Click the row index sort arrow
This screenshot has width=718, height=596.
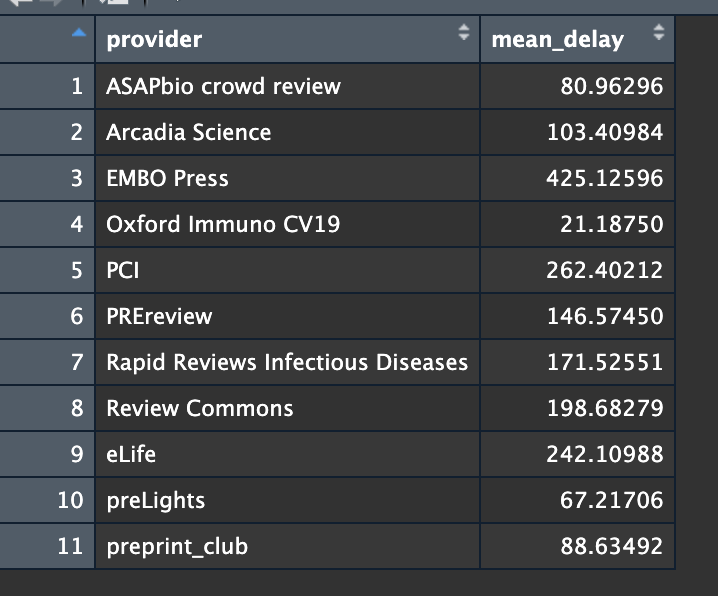click(x=78, y=34)
